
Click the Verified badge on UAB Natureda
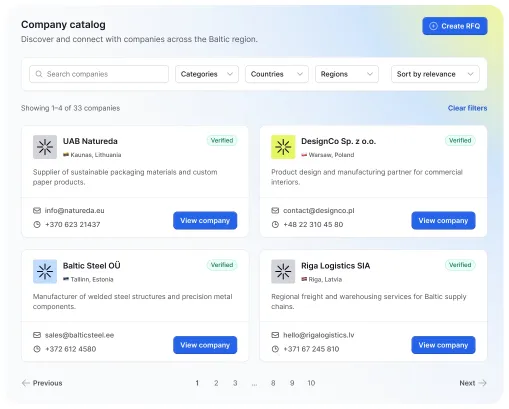(222, 140)
